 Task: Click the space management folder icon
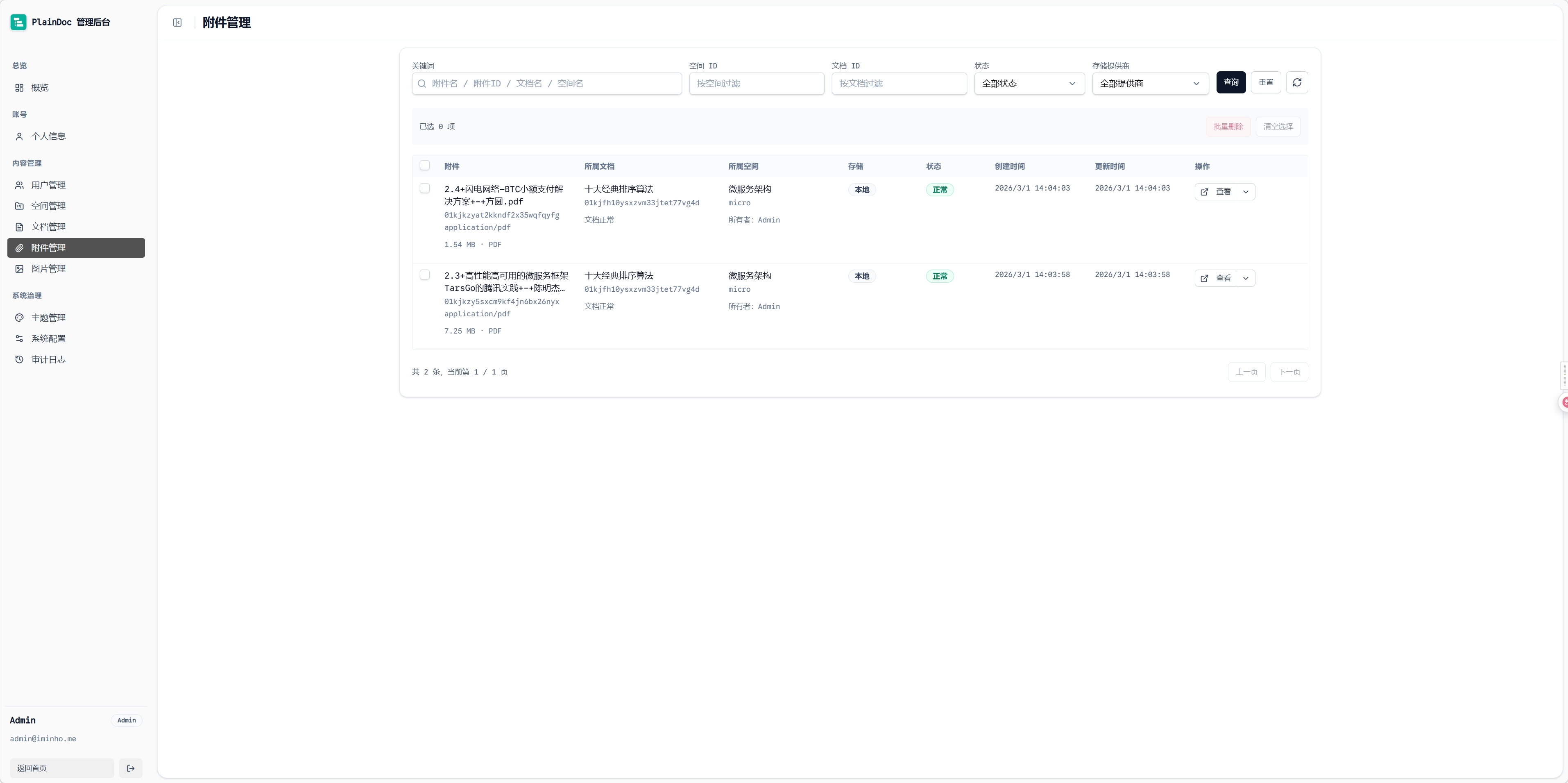[20, 206]
